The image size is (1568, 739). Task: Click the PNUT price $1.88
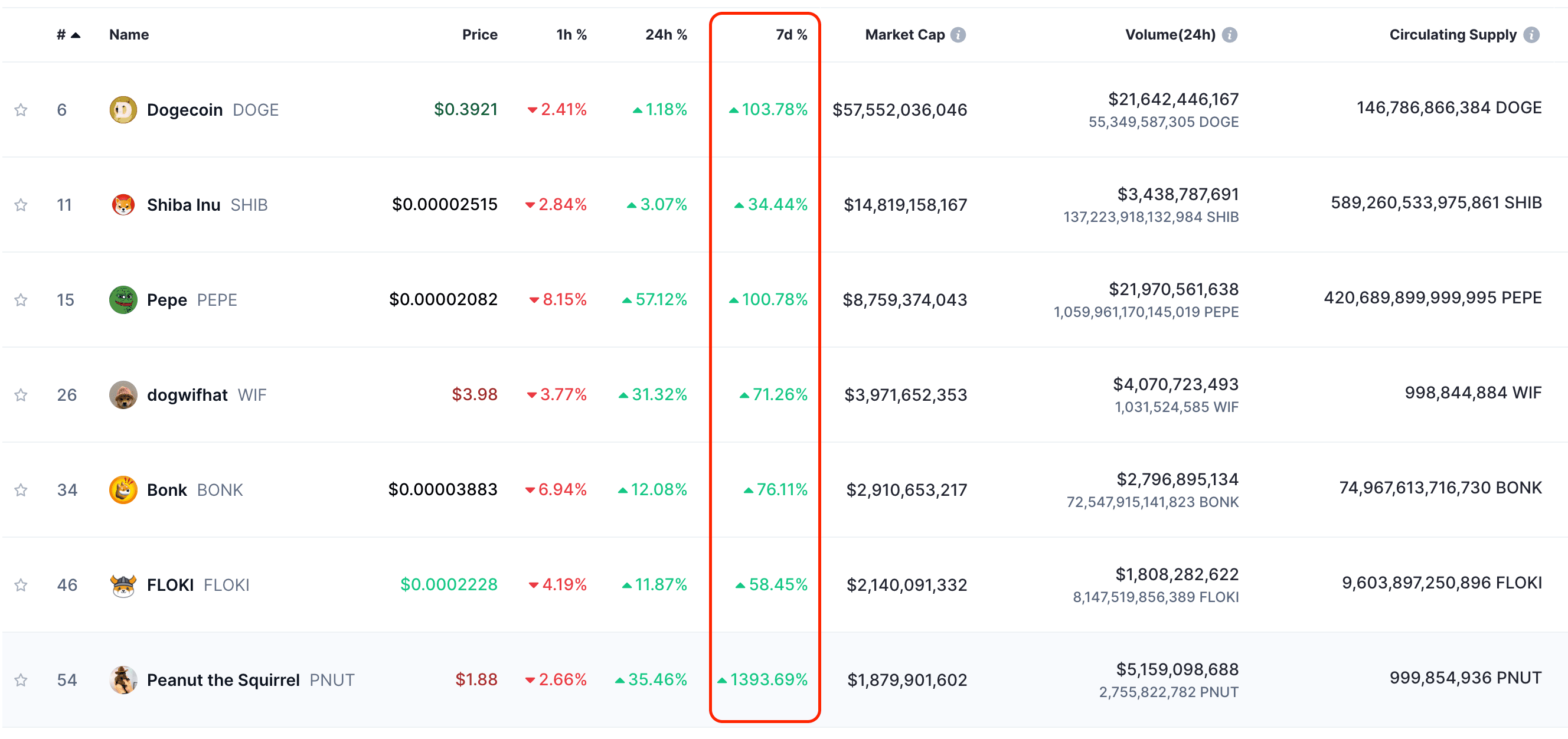click(x=476, y=679)
